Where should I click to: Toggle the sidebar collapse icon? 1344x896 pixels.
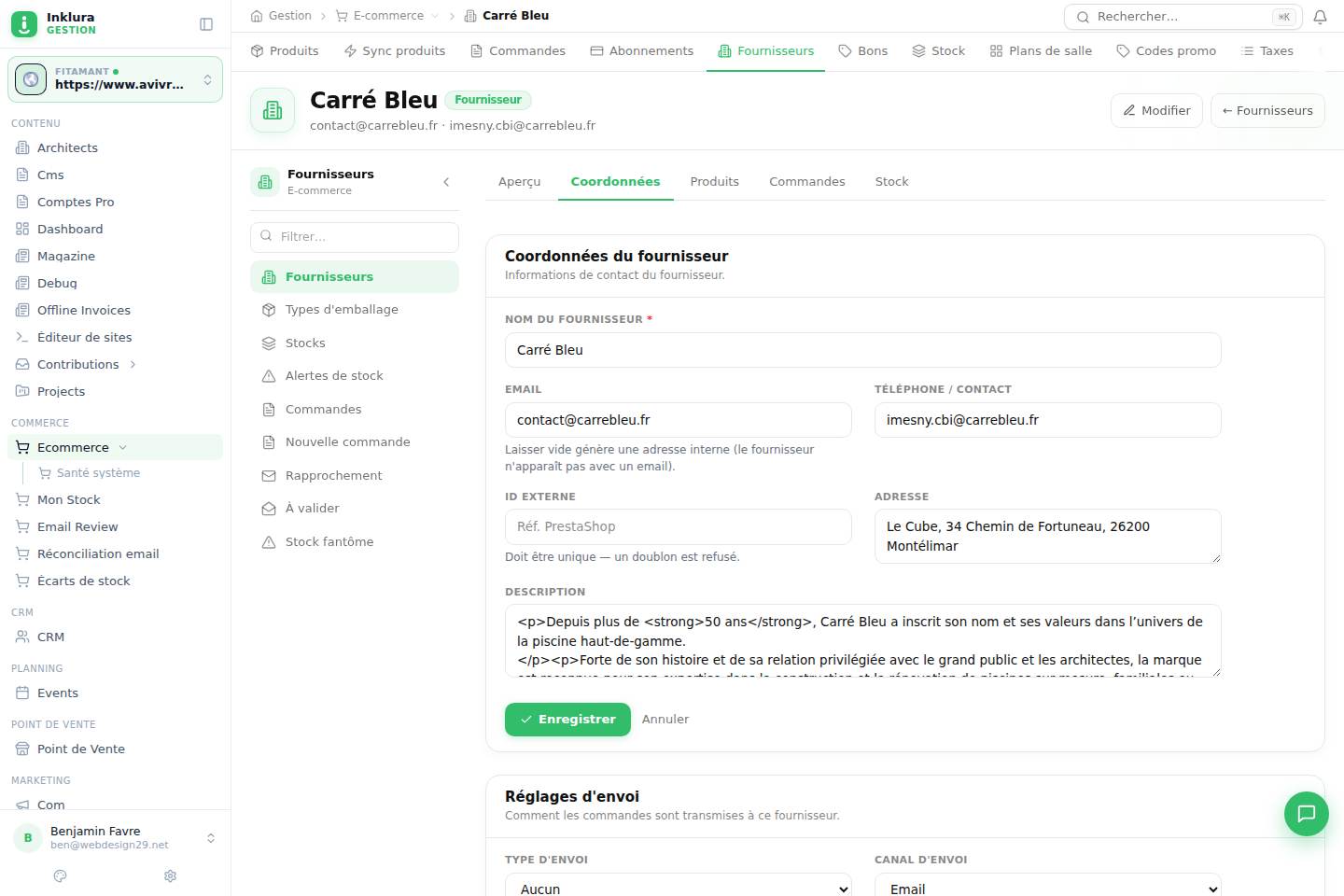click(206, 24)
